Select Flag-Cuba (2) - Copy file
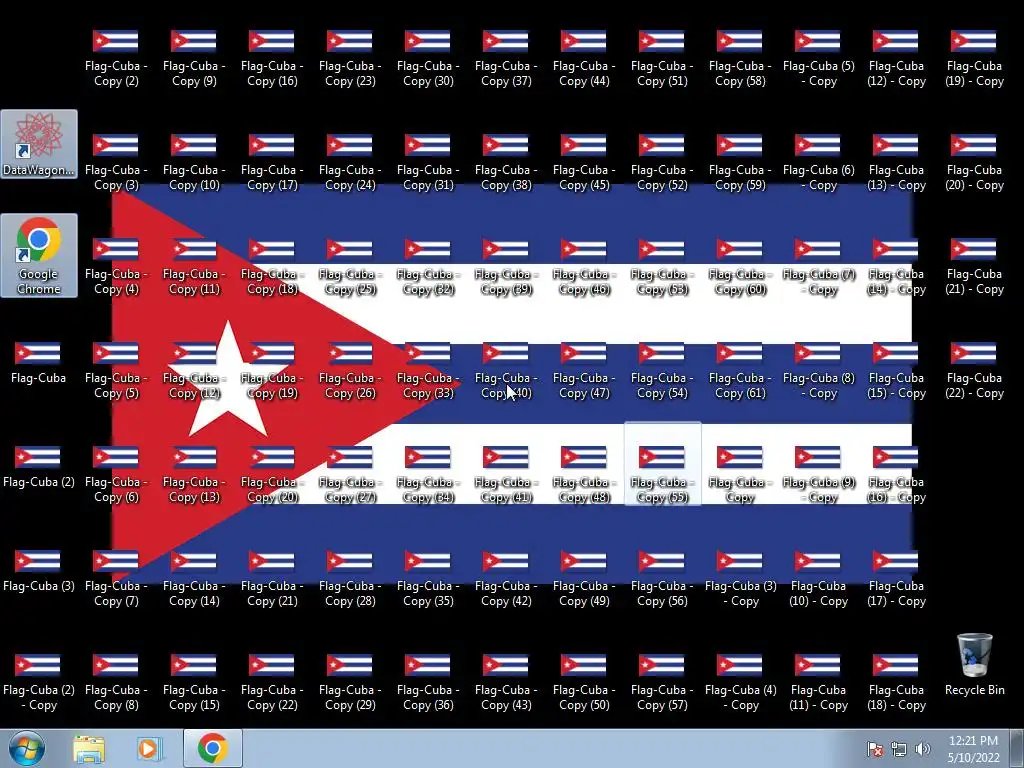1024x768 pixels. (38, 682)
